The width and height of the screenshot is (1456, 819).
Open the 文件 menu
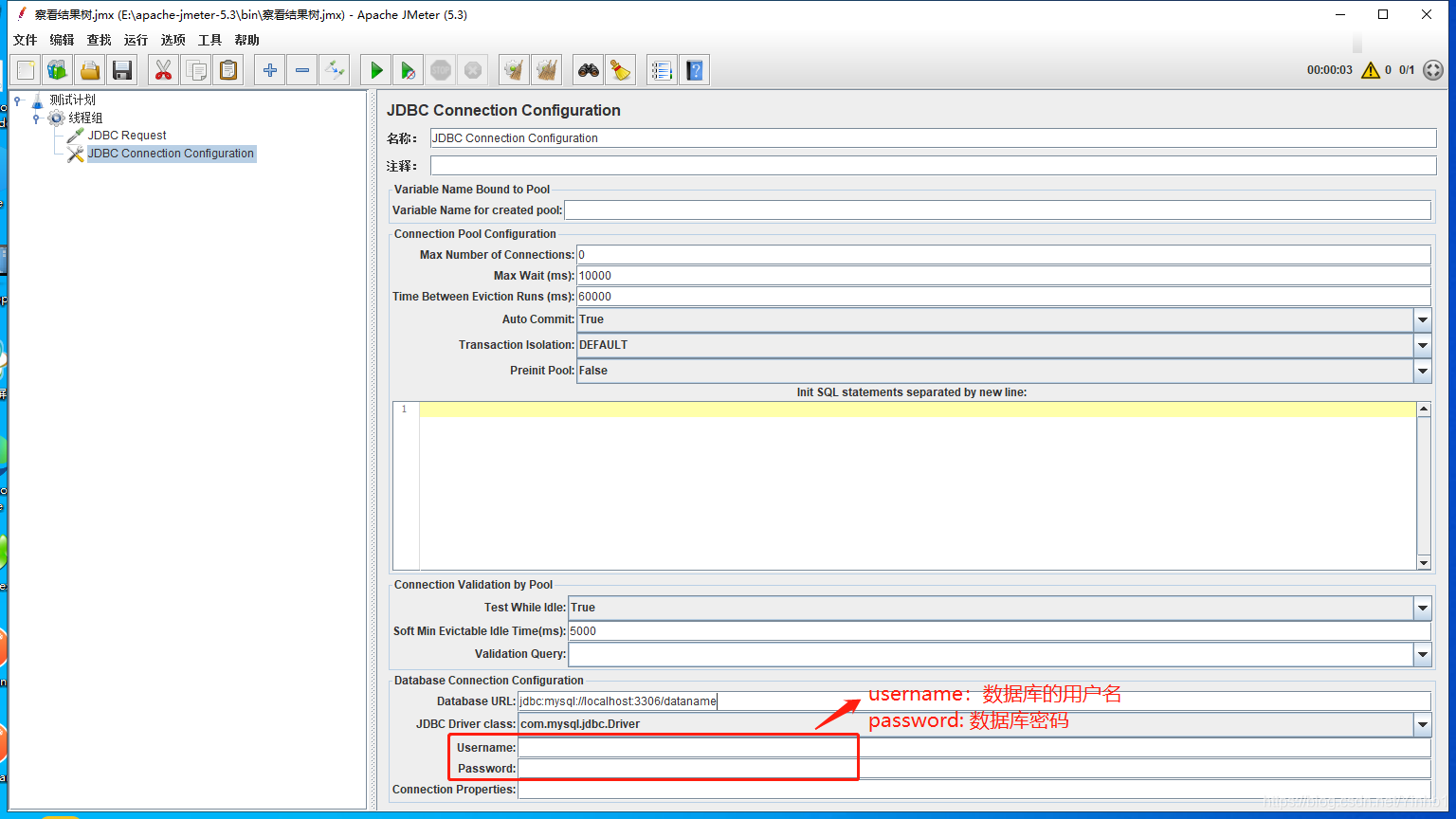tap(26, 40)
